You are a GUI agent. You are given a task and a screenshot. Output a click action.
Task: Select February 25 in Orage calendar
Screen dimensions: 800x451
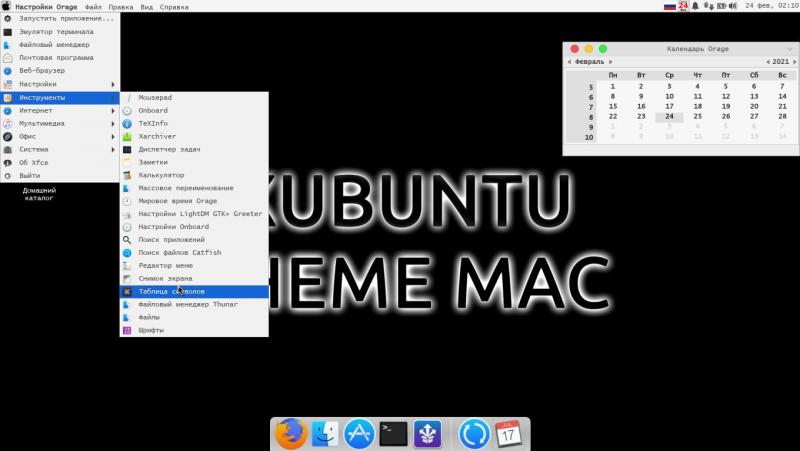pyautogui.click(x=697, y=116)
